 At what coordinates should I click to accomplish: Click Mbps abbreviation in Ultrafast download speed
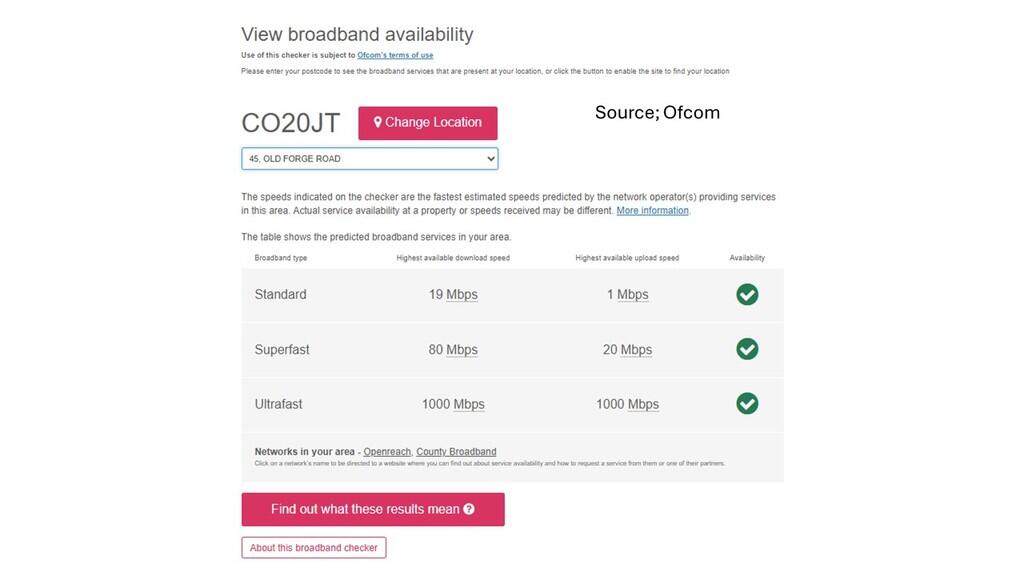click(469, 405)
